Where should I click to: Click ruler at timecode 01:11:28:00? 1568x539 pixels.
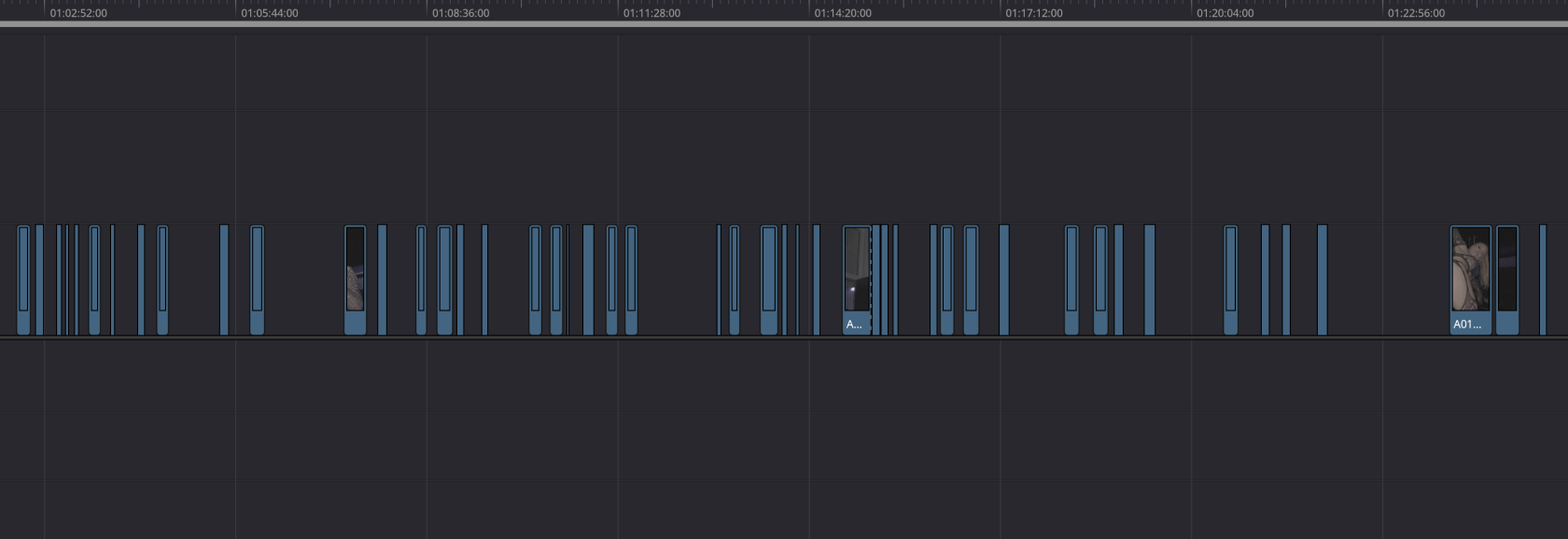651,13
